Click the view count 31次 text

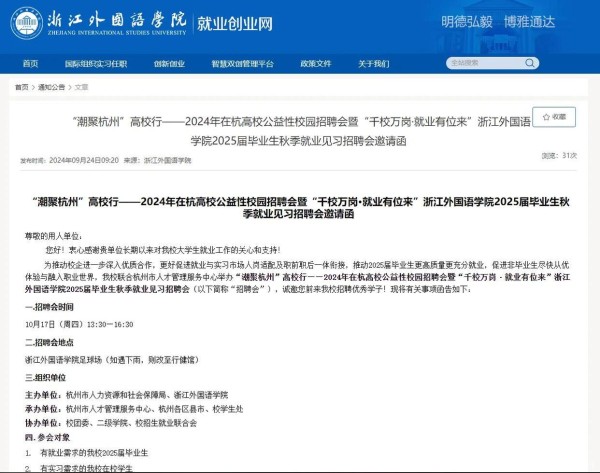(x=569, y=155)
